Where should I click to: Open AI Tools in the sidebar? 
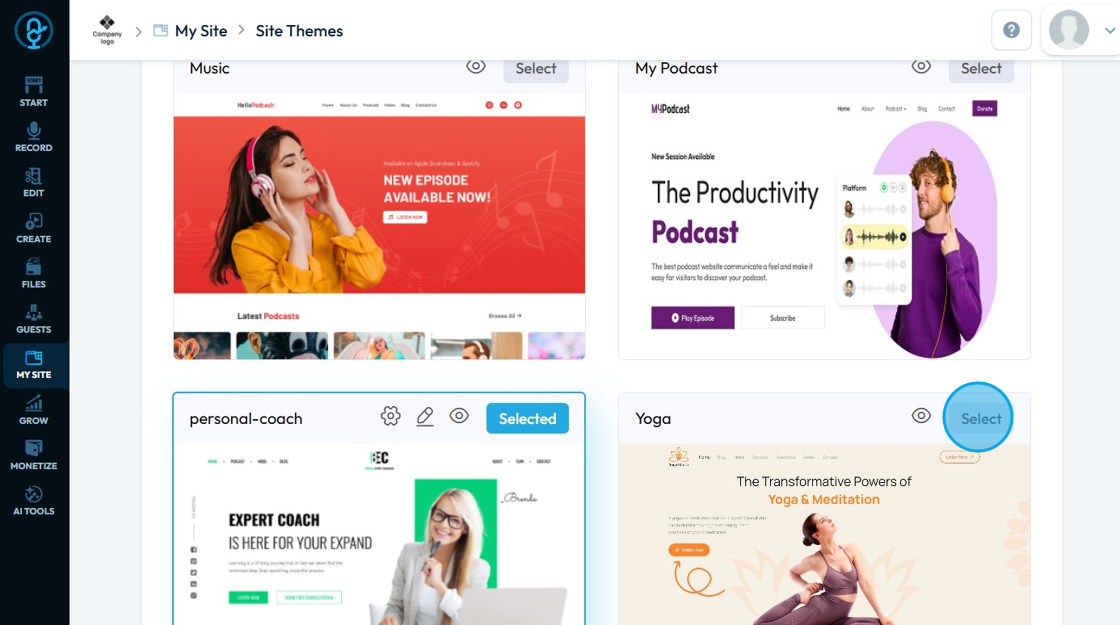34,501
